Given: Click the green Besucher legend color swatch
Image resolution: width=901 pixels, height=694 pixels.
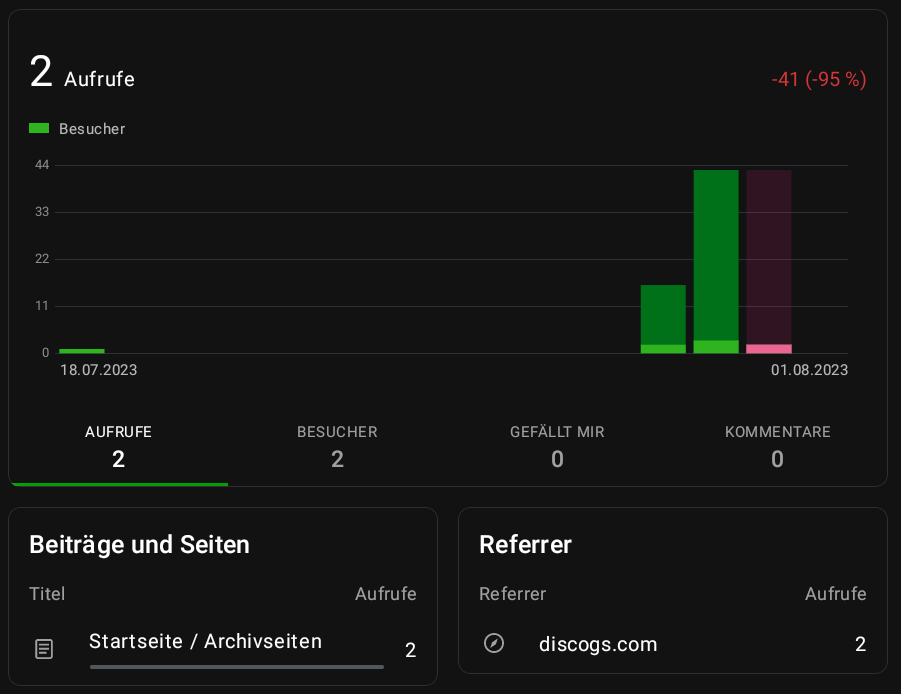Looking at the screenshot, I should 39,128.
